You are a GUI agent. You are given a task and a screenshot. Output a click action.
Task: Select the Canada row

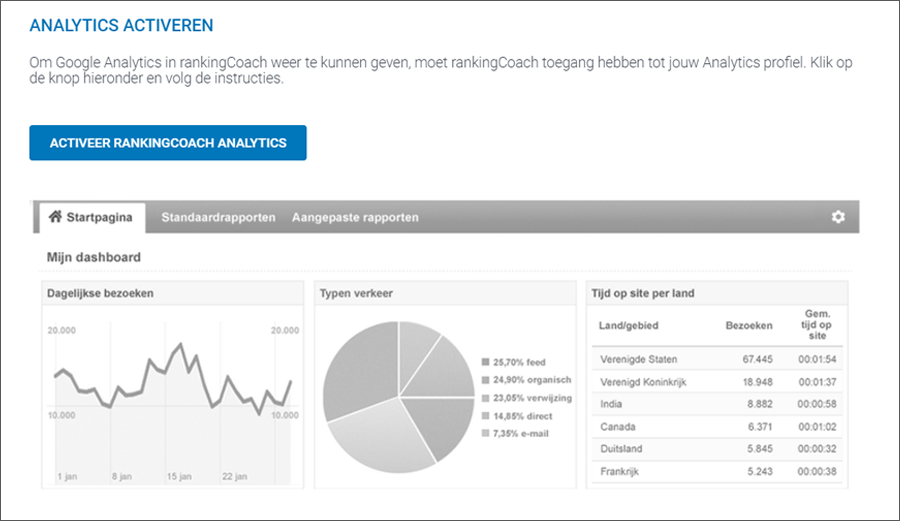click(717, 426)
